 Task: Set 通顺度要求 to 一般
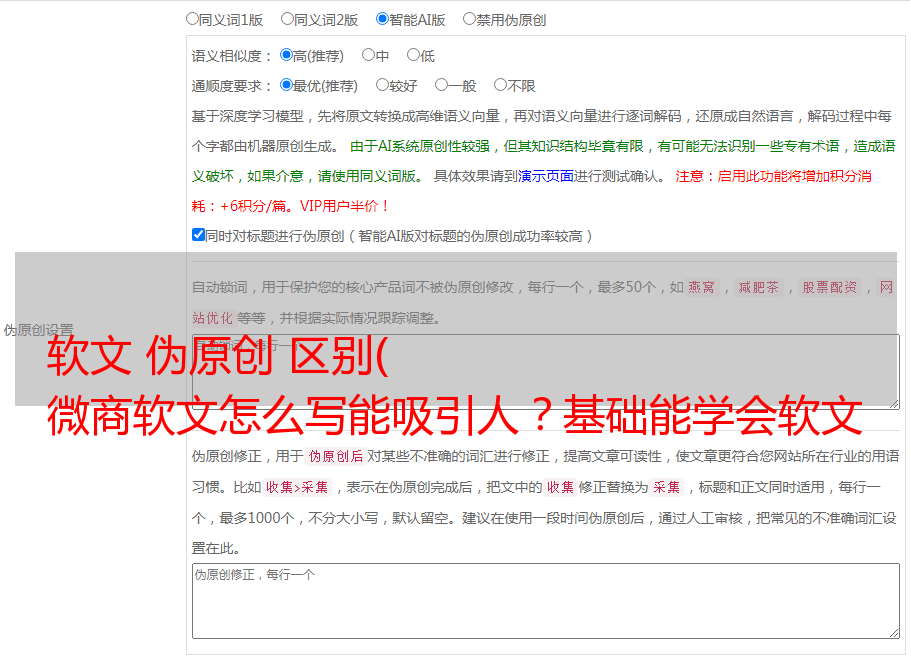coord(442,85)
